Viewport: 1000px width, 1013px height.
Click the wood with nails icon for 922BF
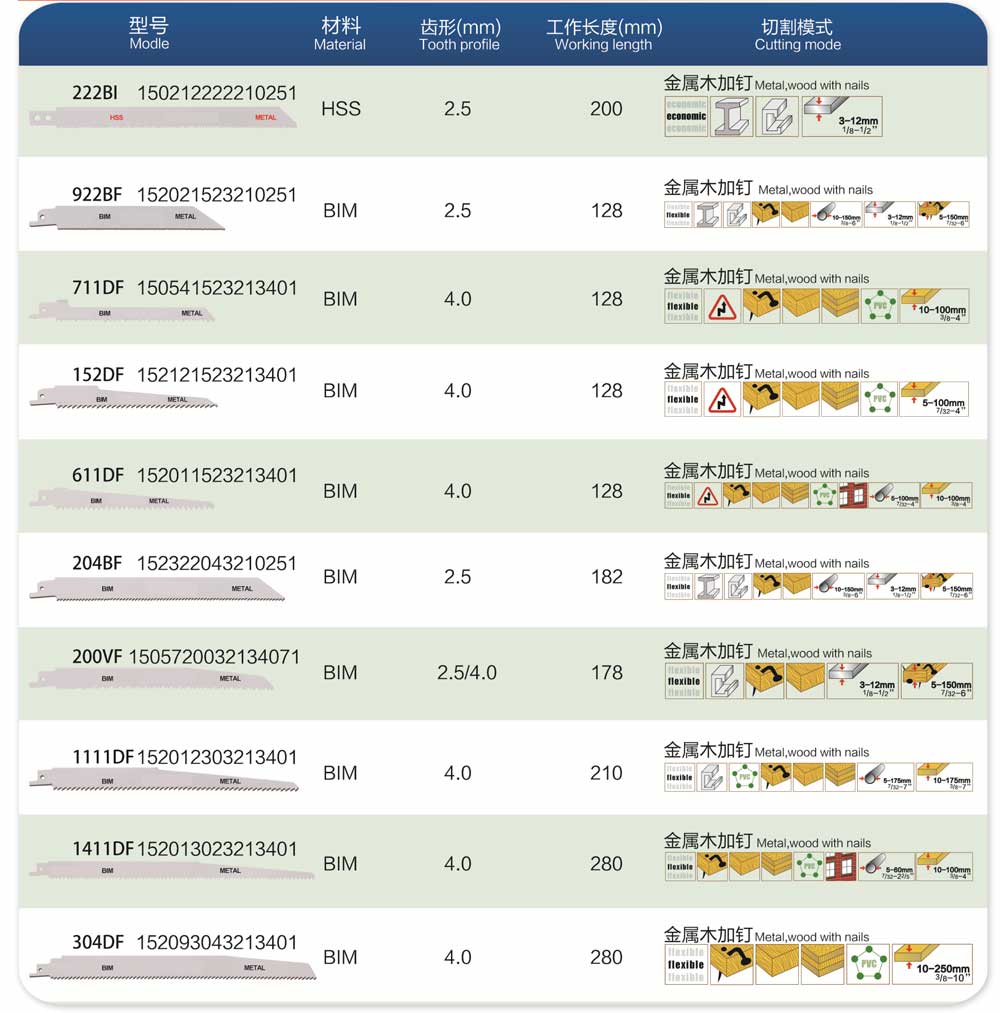766,213
